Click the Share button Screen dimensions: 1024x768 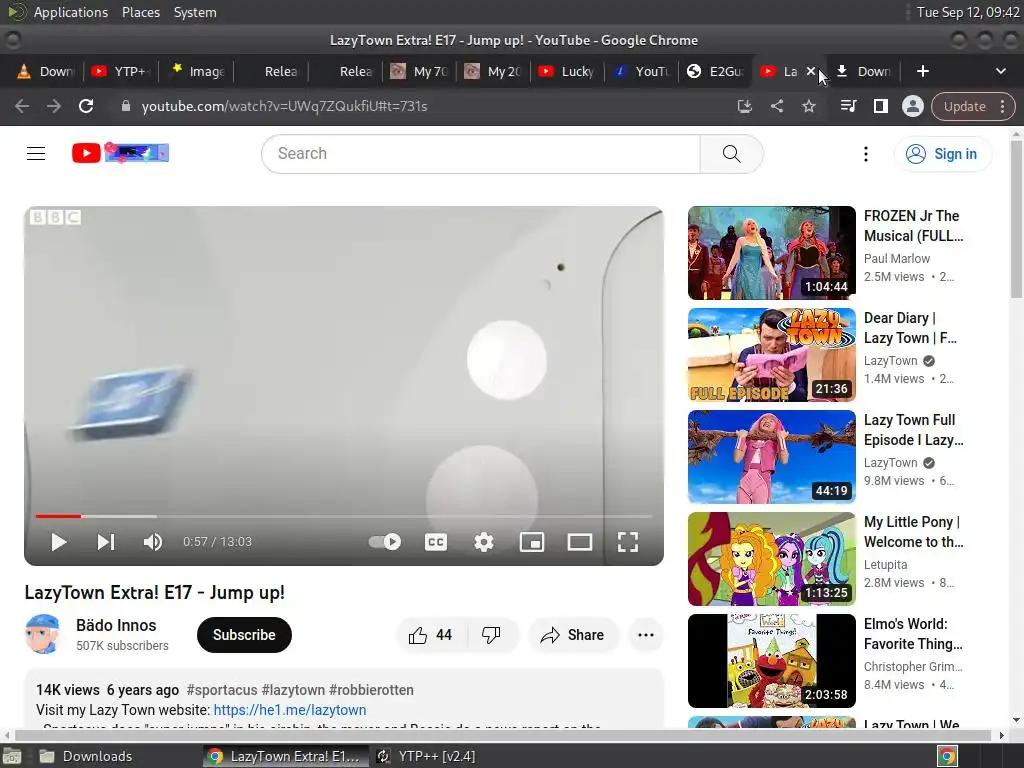click(x=572, y=635)
